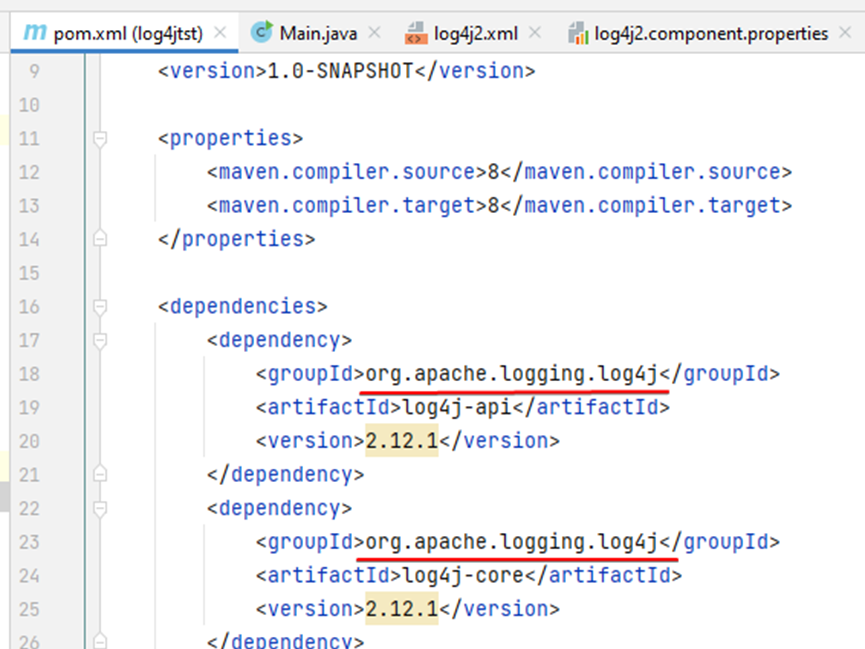Viewport: 865px width, 649px height.
Task: Click the XML file icon on log4j2.xml tab
Action: (x=416, y=33)
